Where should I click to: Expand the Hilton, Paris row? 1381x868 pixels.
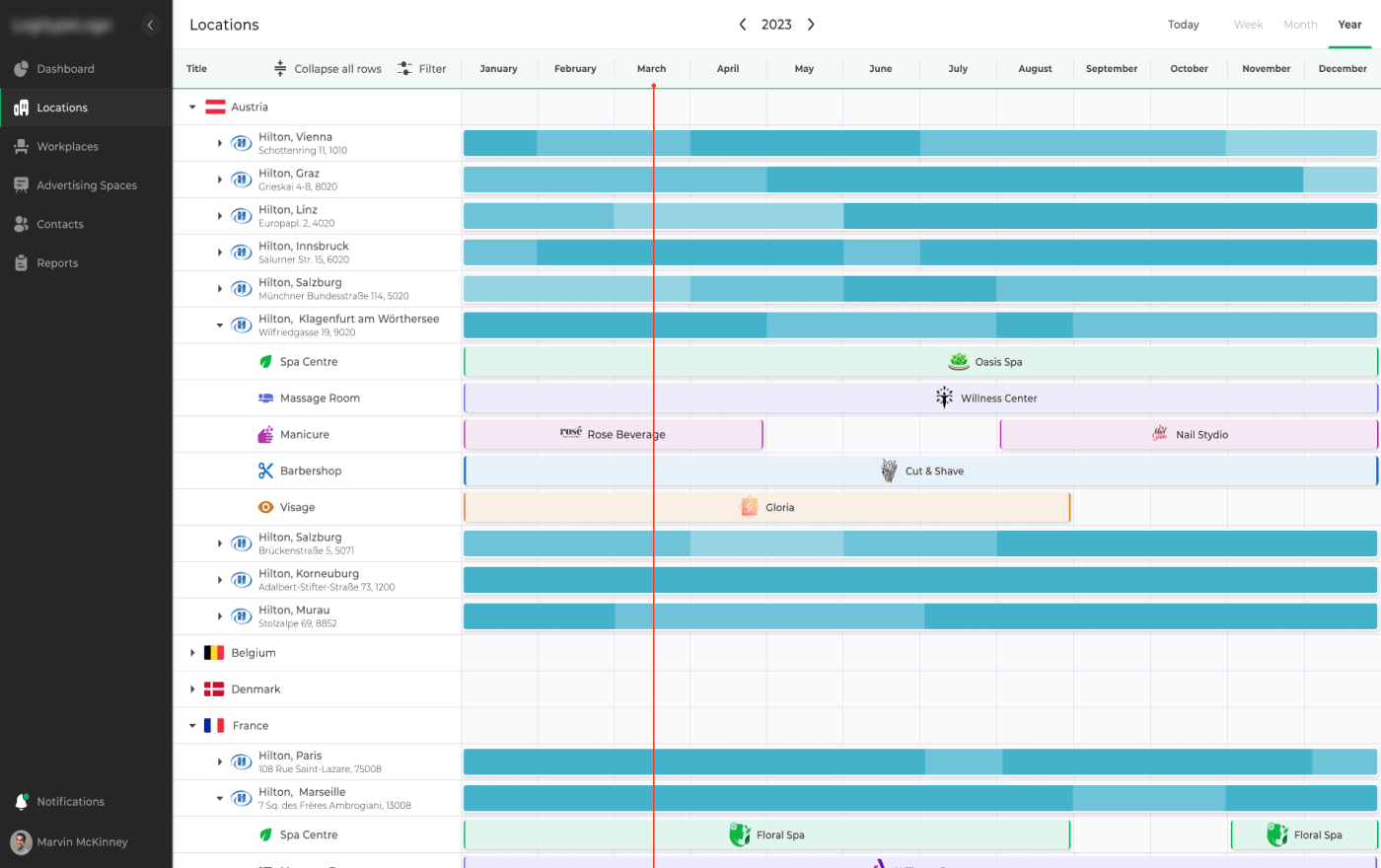[219, 760]
